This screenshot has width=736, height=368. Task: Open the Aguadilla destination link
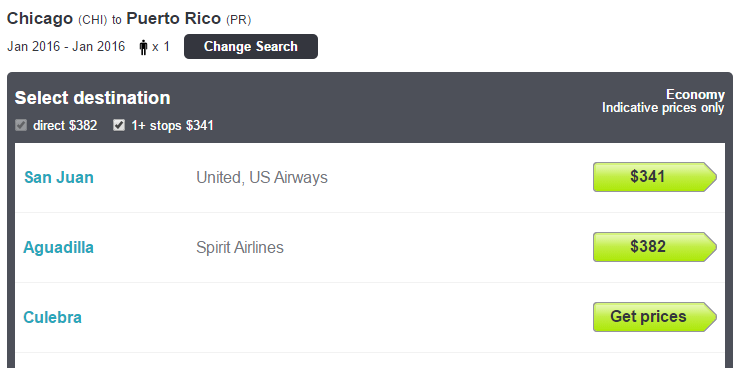(59, 247)
